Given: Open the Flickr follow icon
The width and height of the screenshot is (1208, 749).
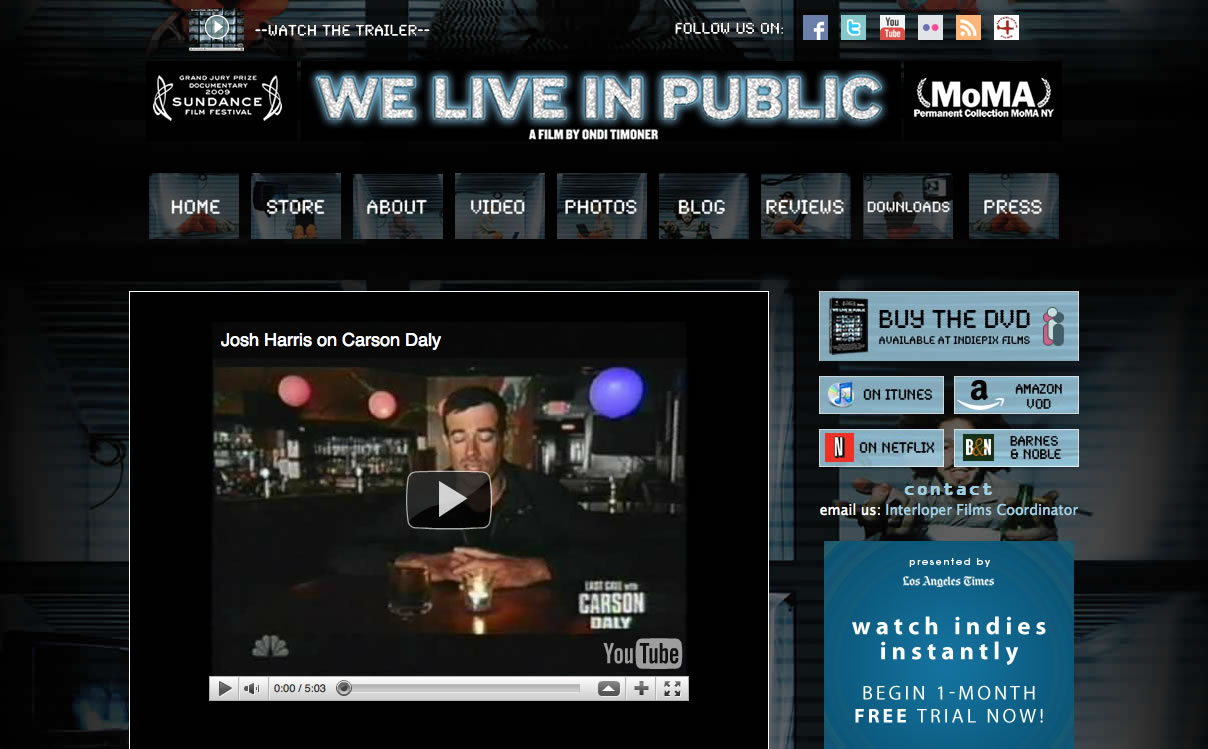Looking at the screenshot, I should 930,28.
